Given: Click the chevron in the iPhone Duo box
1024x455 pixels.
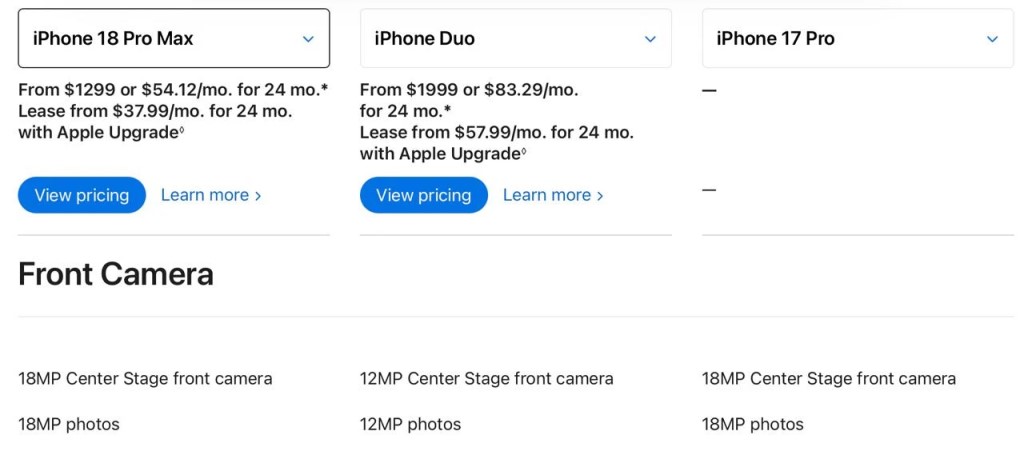Looking at the screenshot, I should tap(650, 39).
